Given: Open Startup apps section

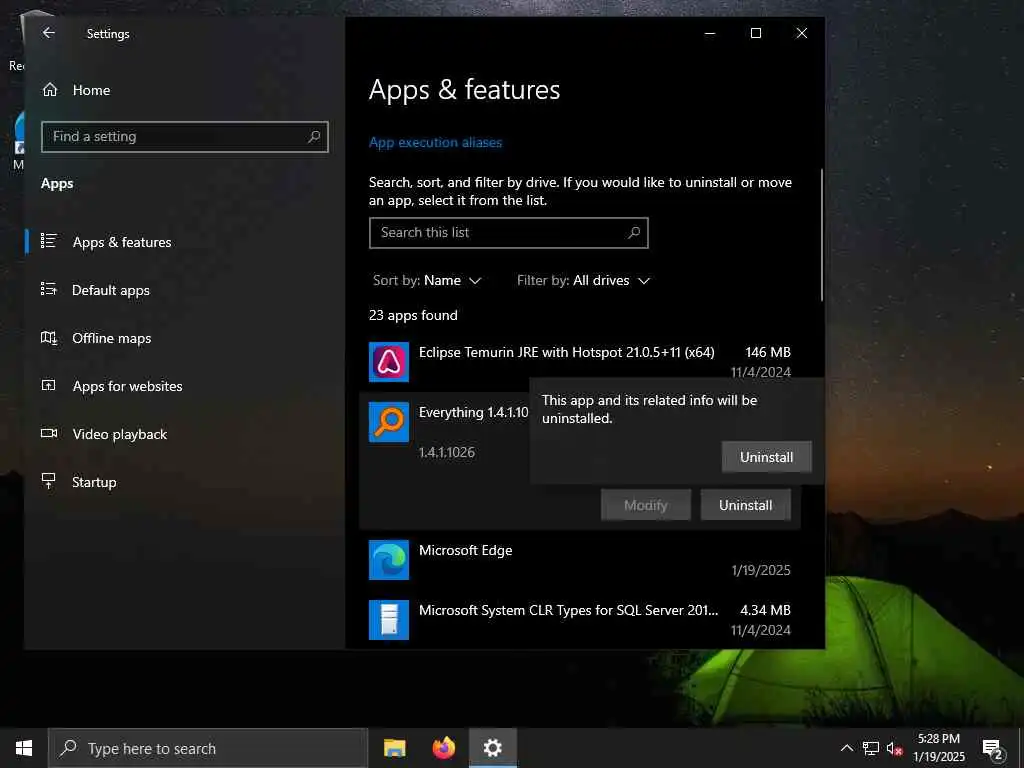Looking at the screenshot, I should click(94, 482).
